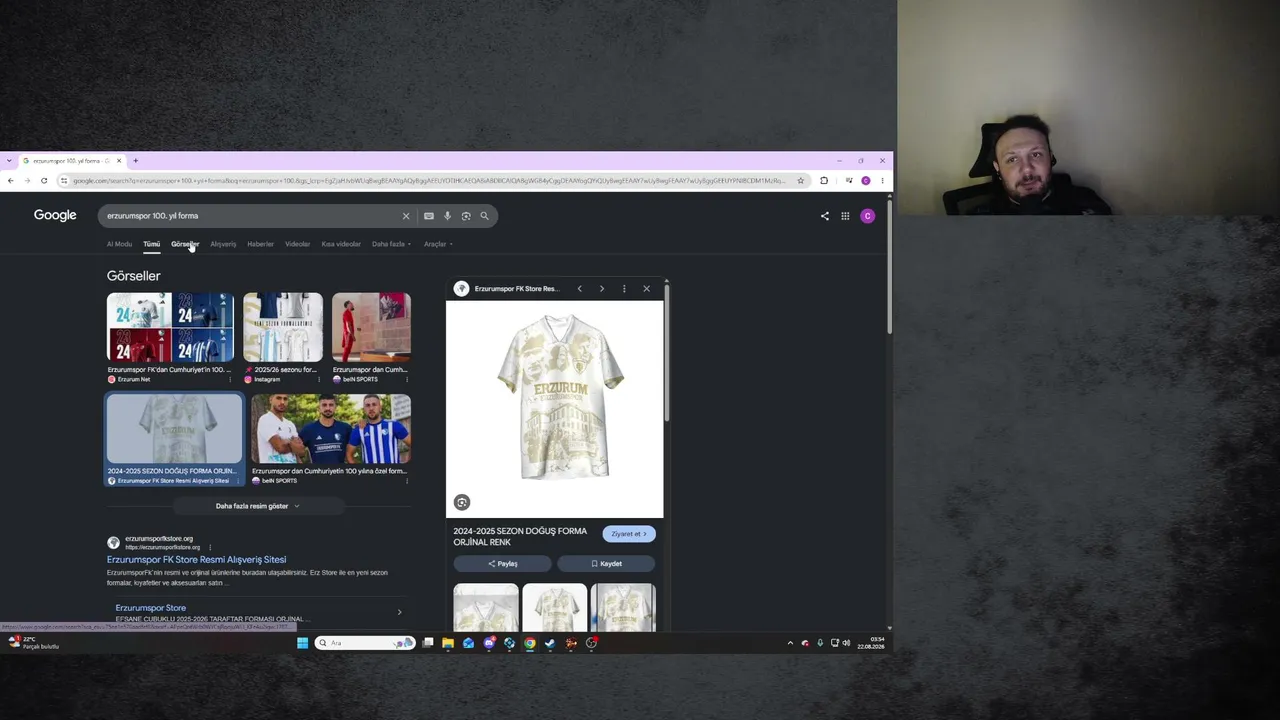The height and width of the screenshot is (720, 1280).
Task: Click the share icon beside Google apps
Action: (x=825, y=216)
